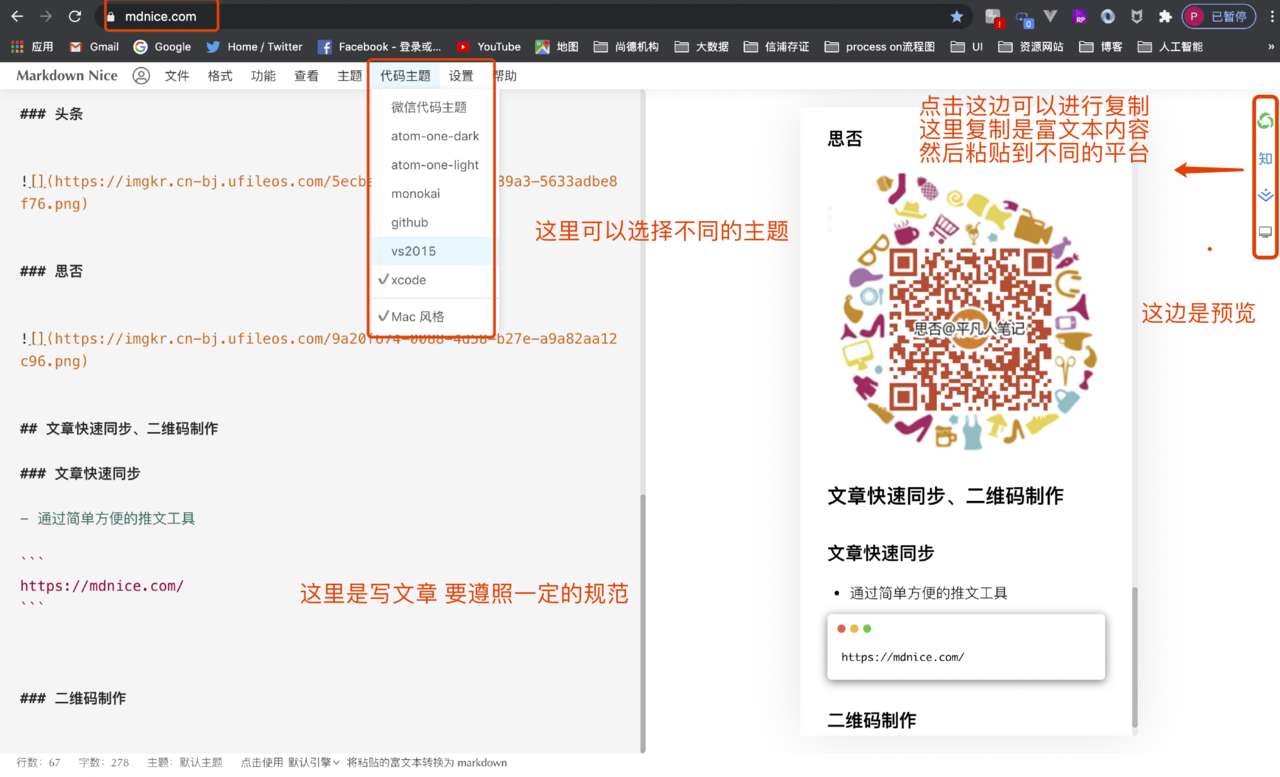
Task: Click the paused profile button 已暂停
Action: [x=1218, y=17]
